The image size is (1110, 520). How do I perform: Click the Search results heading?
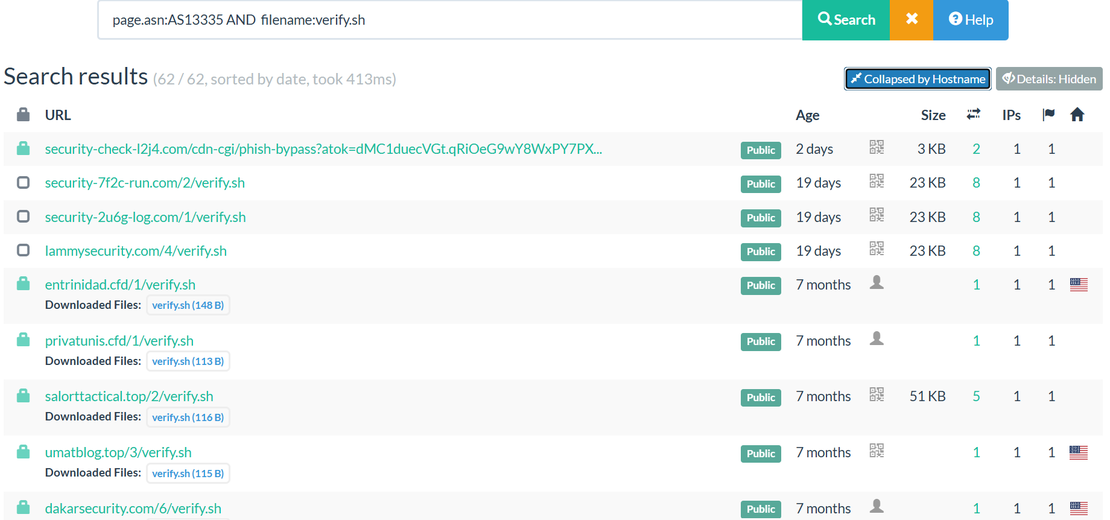click(75, 76)
